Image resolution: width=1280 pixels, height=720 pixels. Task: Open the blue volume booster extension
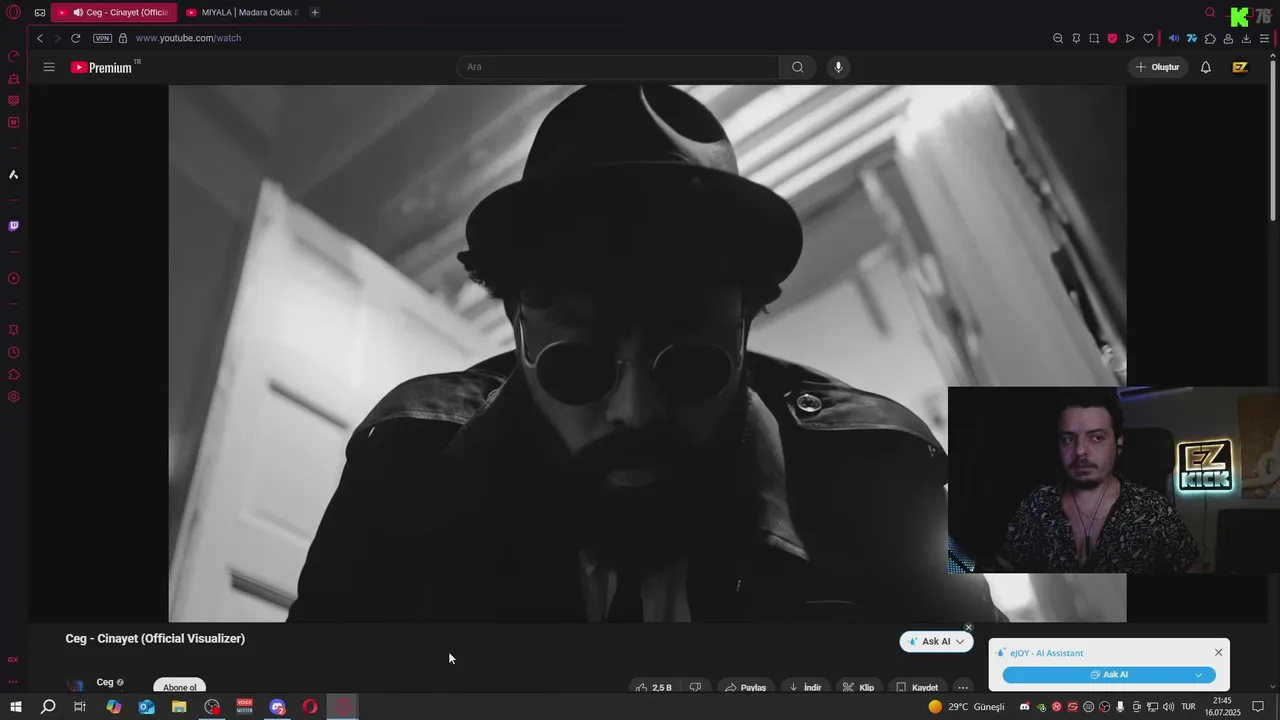pos(1174,39)
